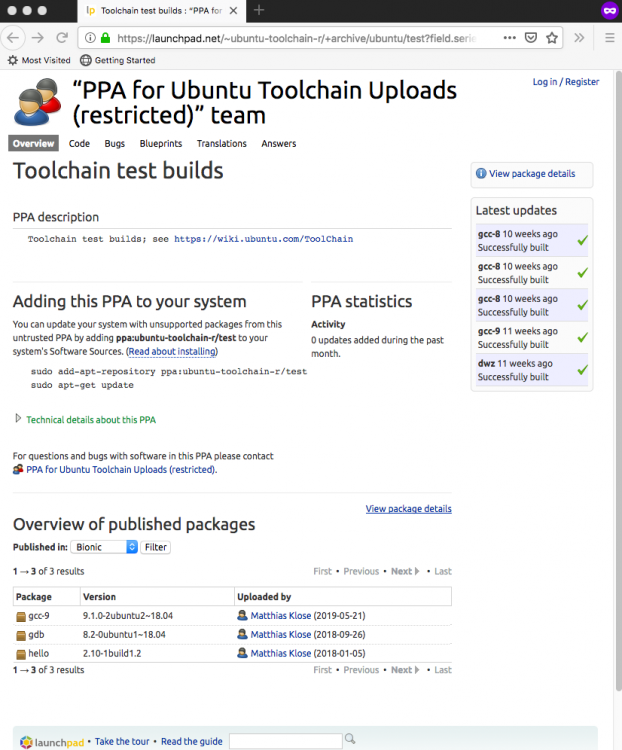Click the Getting Started bookmark
Viewport: 622px width, 750px height.
118,60
